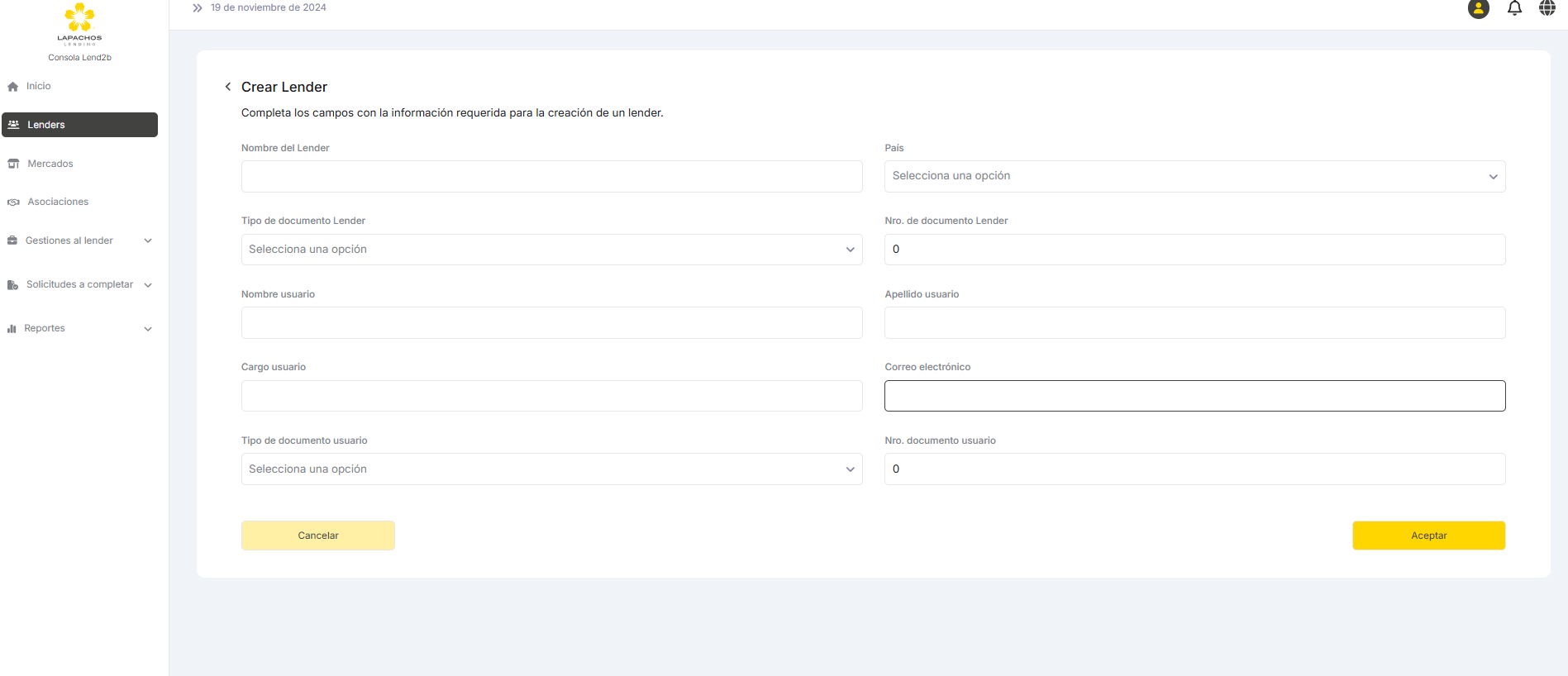This screenshot has width=1568, height=676.
Task: Select Lenders in the sidebar
Action: tap(79, 125)
